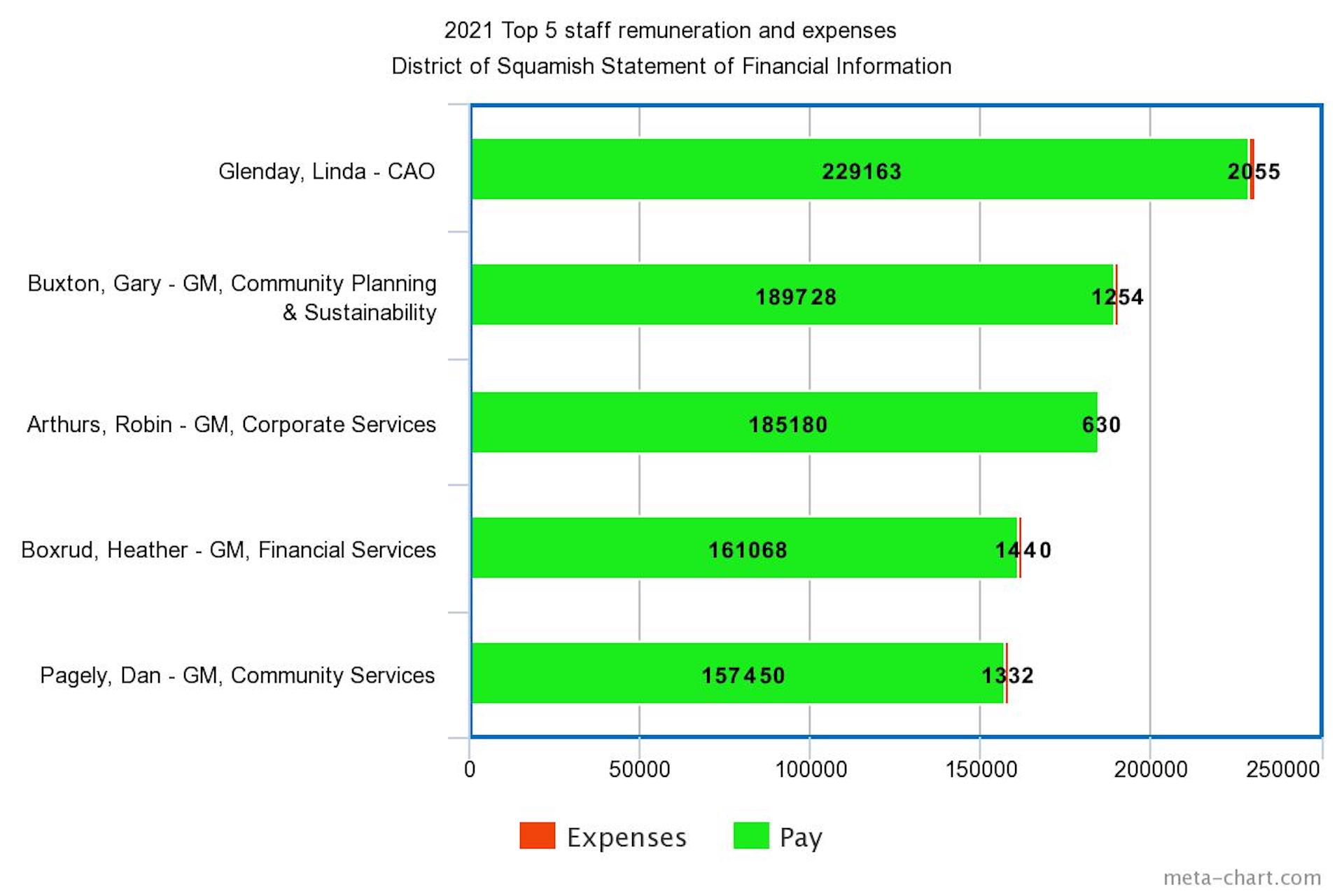Click the pay value 161068
Screen dimensions: 1344x896
[748, 550]
